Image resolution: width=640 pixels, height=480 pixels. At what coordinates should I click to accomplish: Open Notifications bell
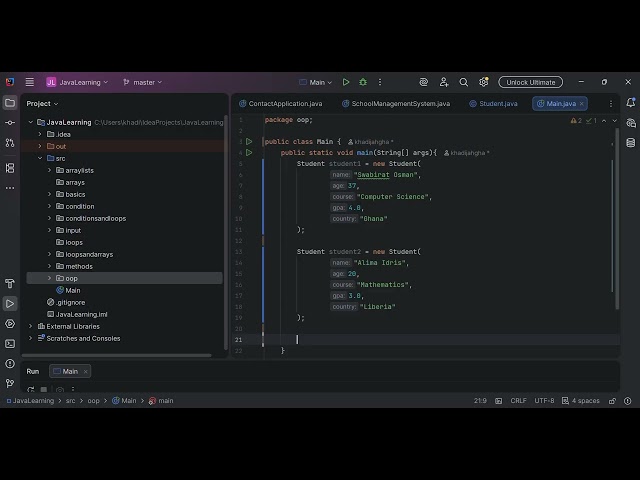[x=631, y=103]
